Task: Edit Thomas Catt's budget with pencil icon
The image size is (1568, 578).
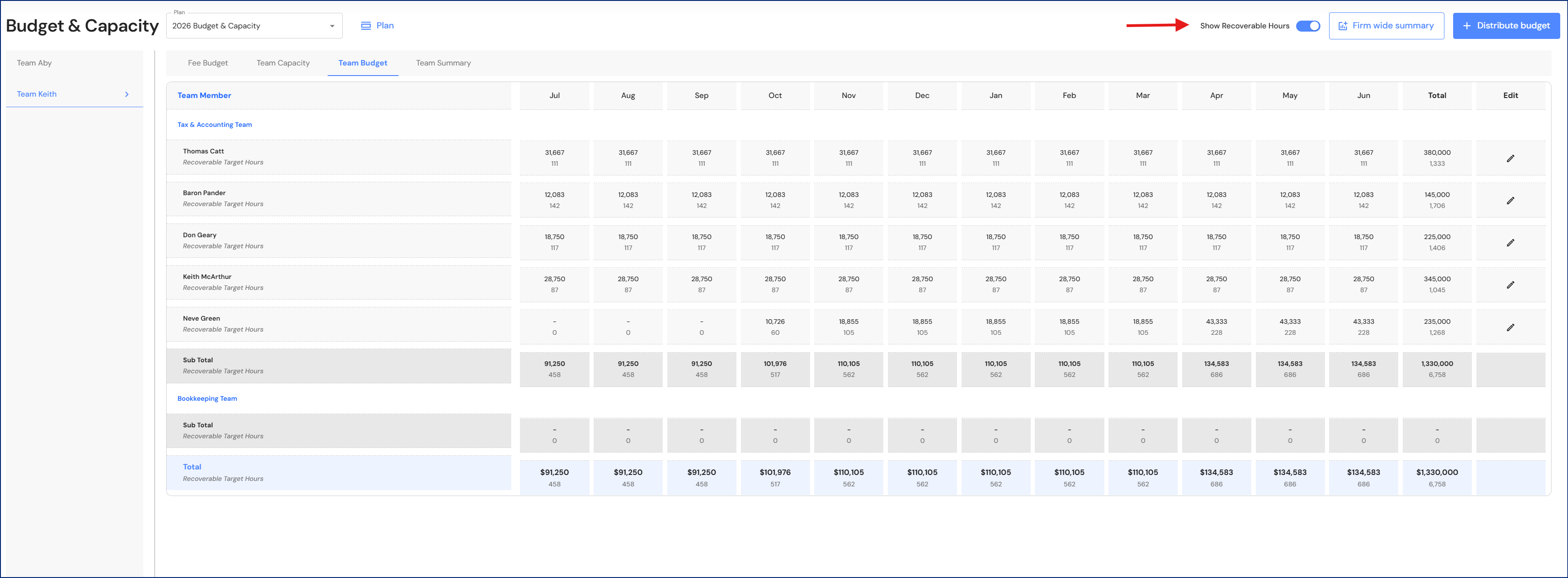Action: (x=1510, y=158)
